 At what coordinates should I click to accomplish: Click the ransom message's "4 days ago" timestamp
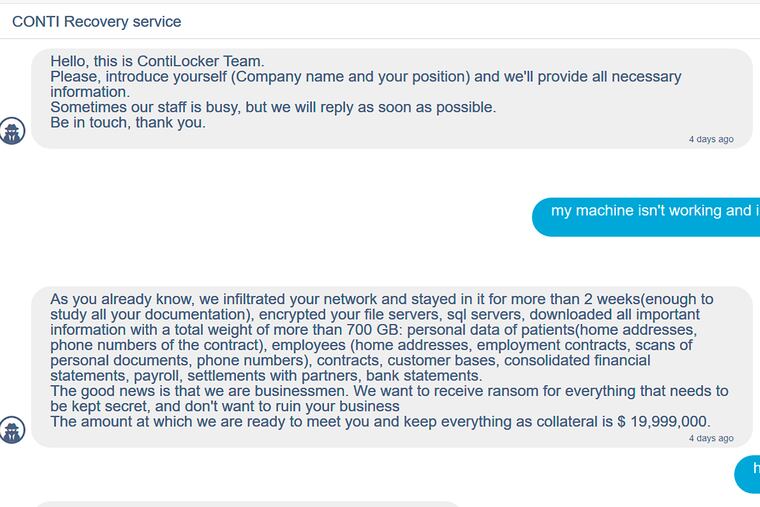tap(710, 438)
